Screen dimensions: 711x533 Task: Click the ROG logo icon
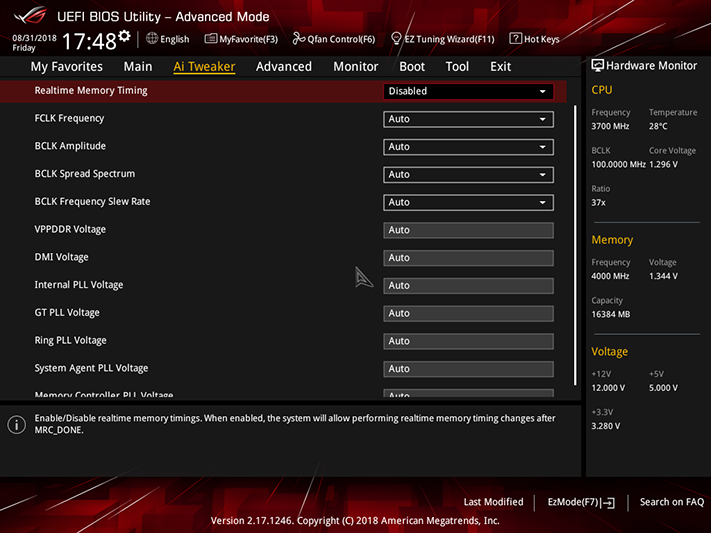[31, 16]
